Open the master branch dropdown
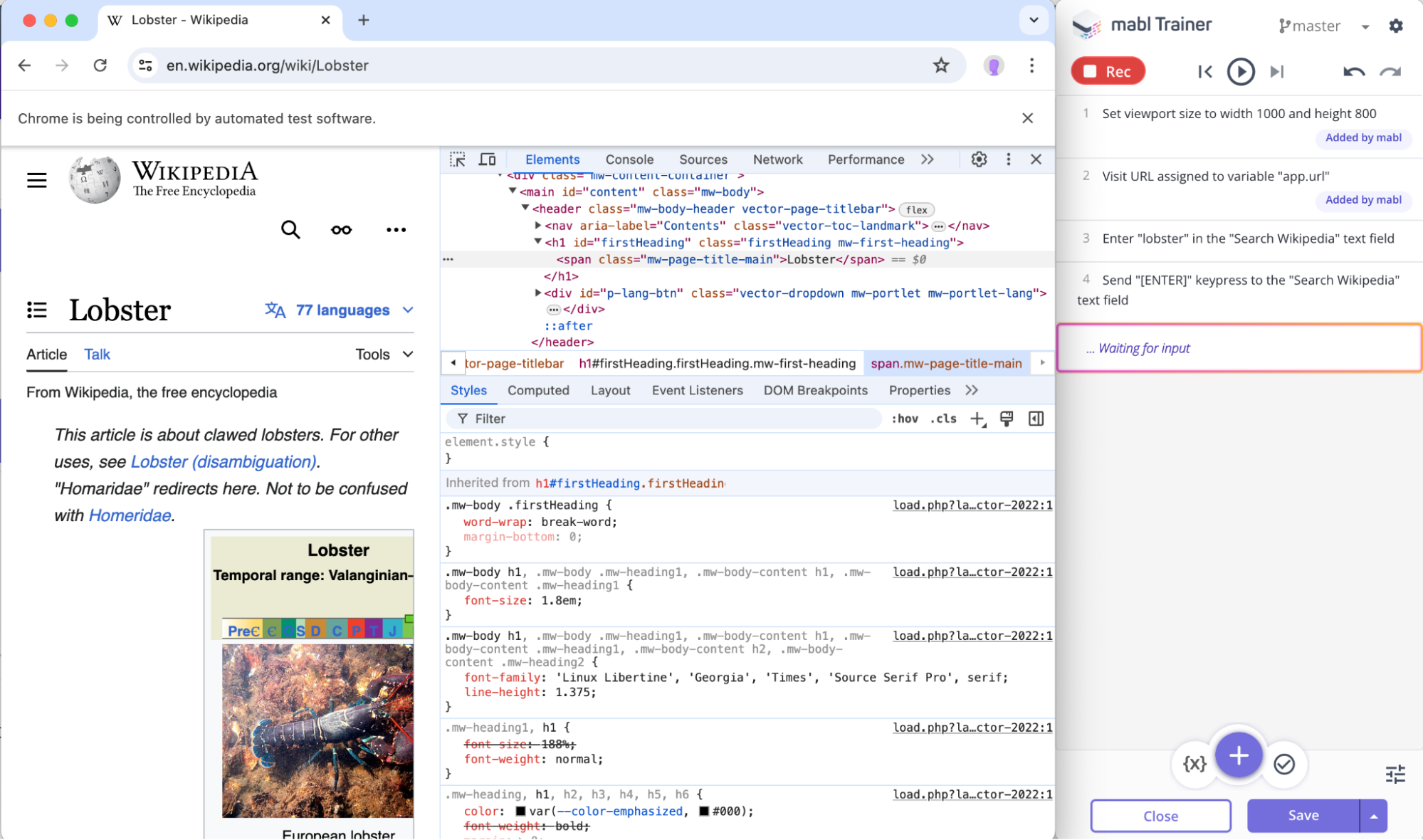 point(1324,26)
